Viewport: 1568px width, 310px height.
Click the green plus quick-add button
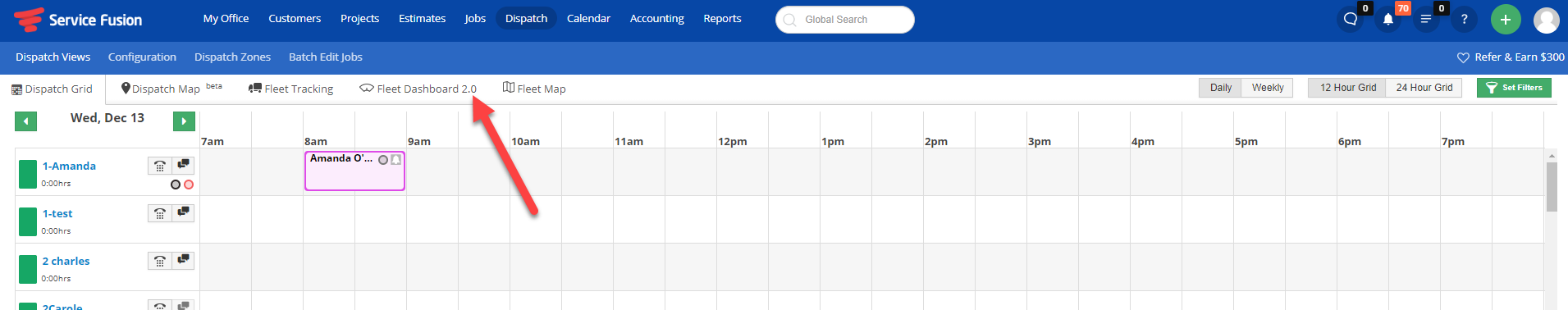[x=1506, y=19]
